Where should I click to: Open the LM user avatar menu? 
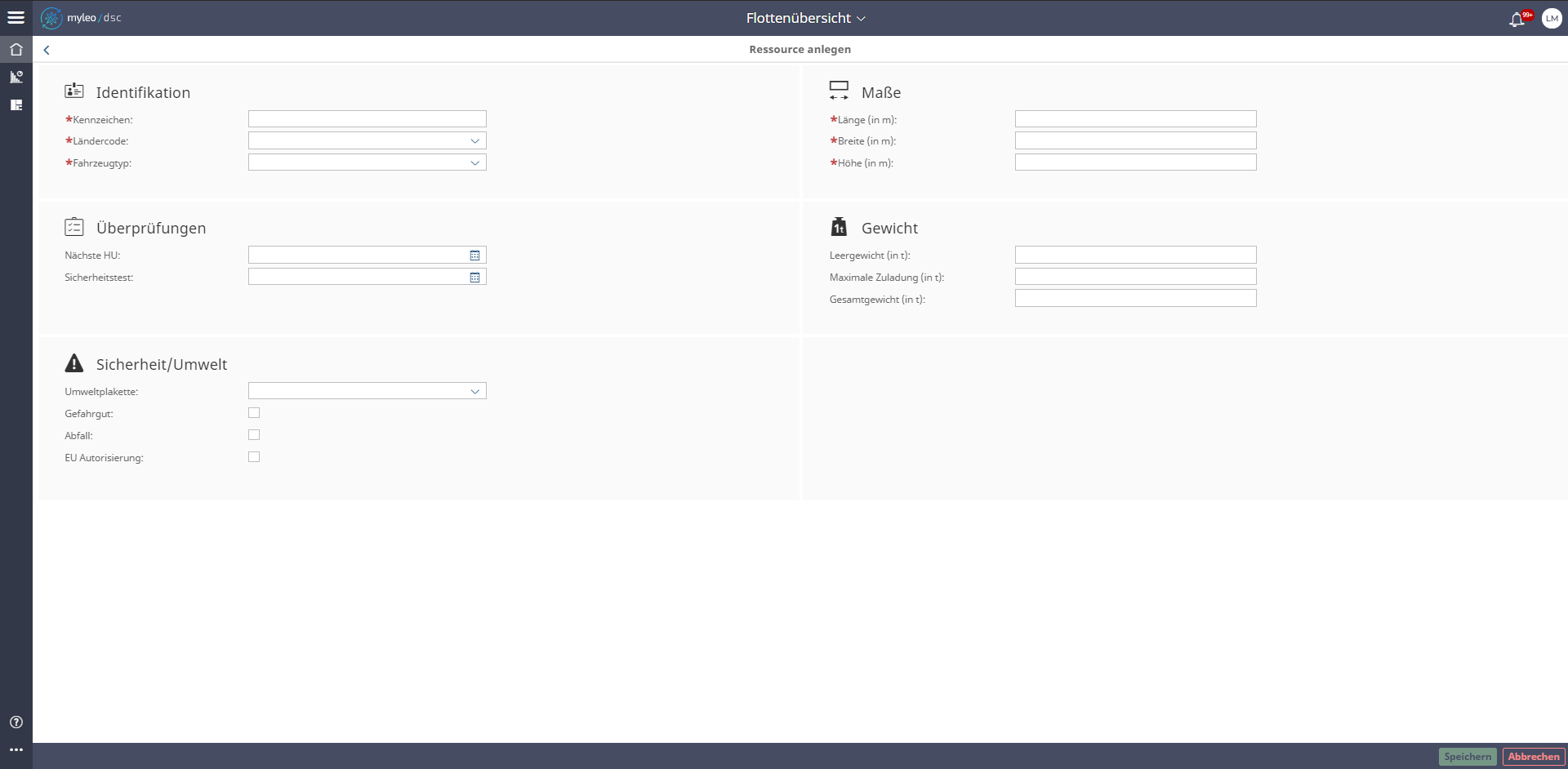point(1552,18)
